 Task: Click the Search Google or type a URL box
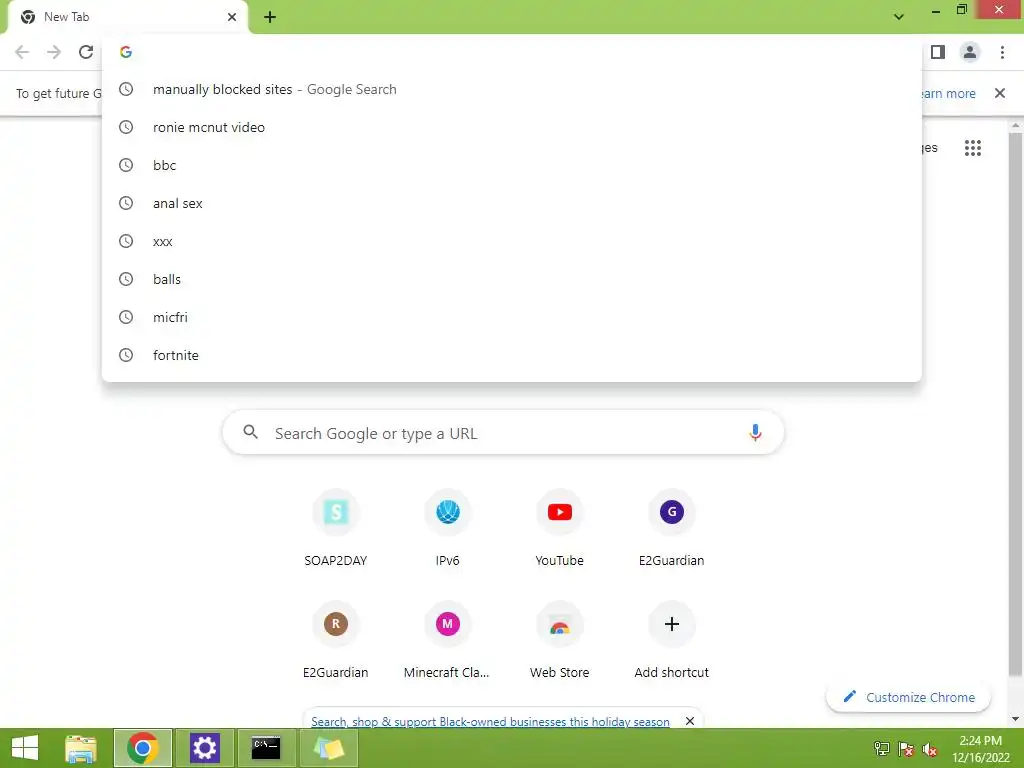[x=503, y=433]
